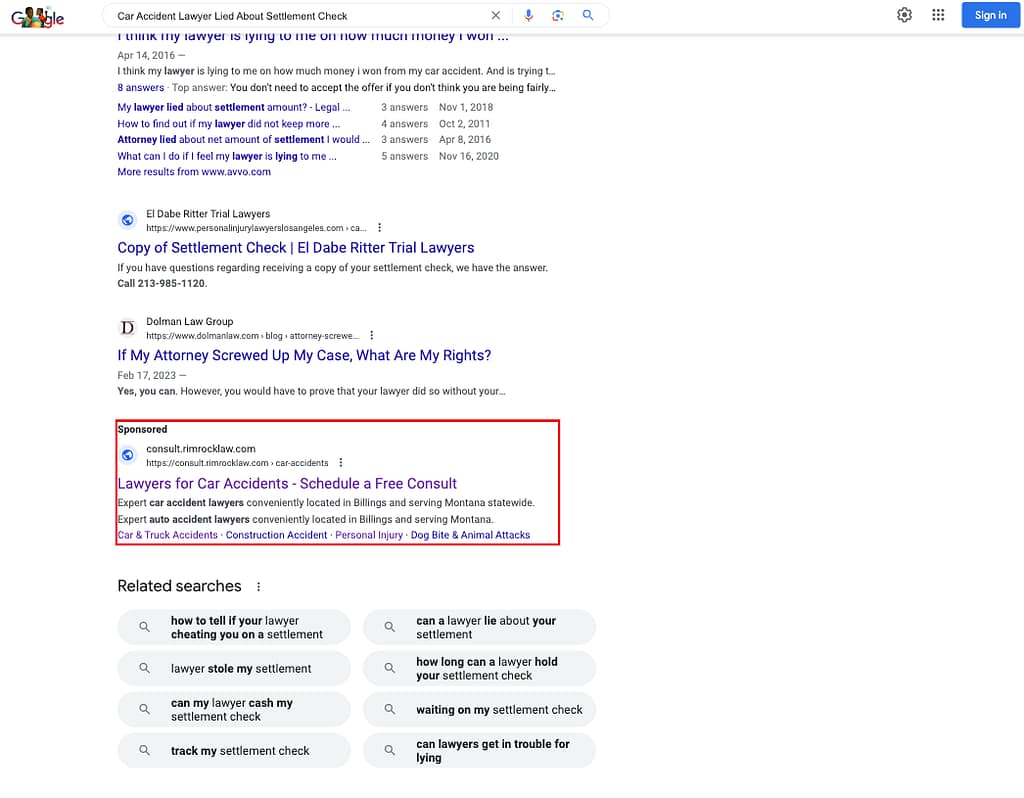This screenshot has height=798, width=1024.
Task: Open Google Lens image search icon
Action: click(558, 16)
